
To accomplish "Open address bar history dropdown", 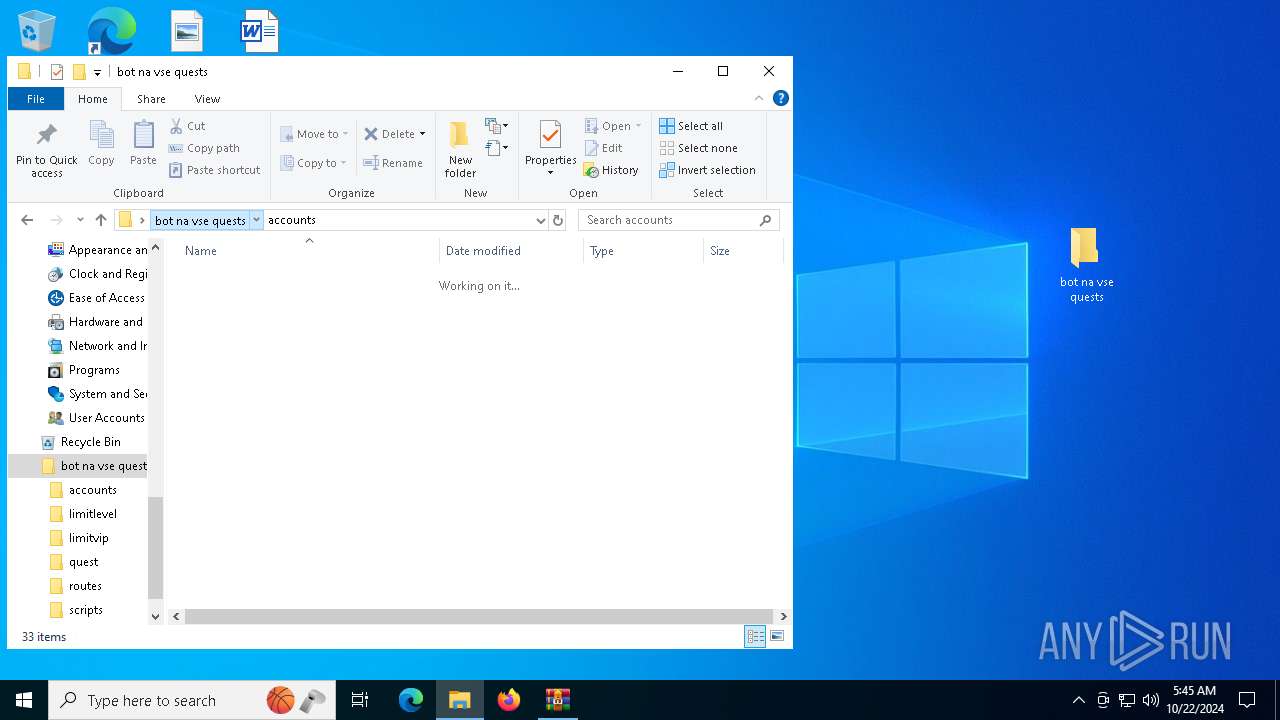I will [x=540, y=220].
